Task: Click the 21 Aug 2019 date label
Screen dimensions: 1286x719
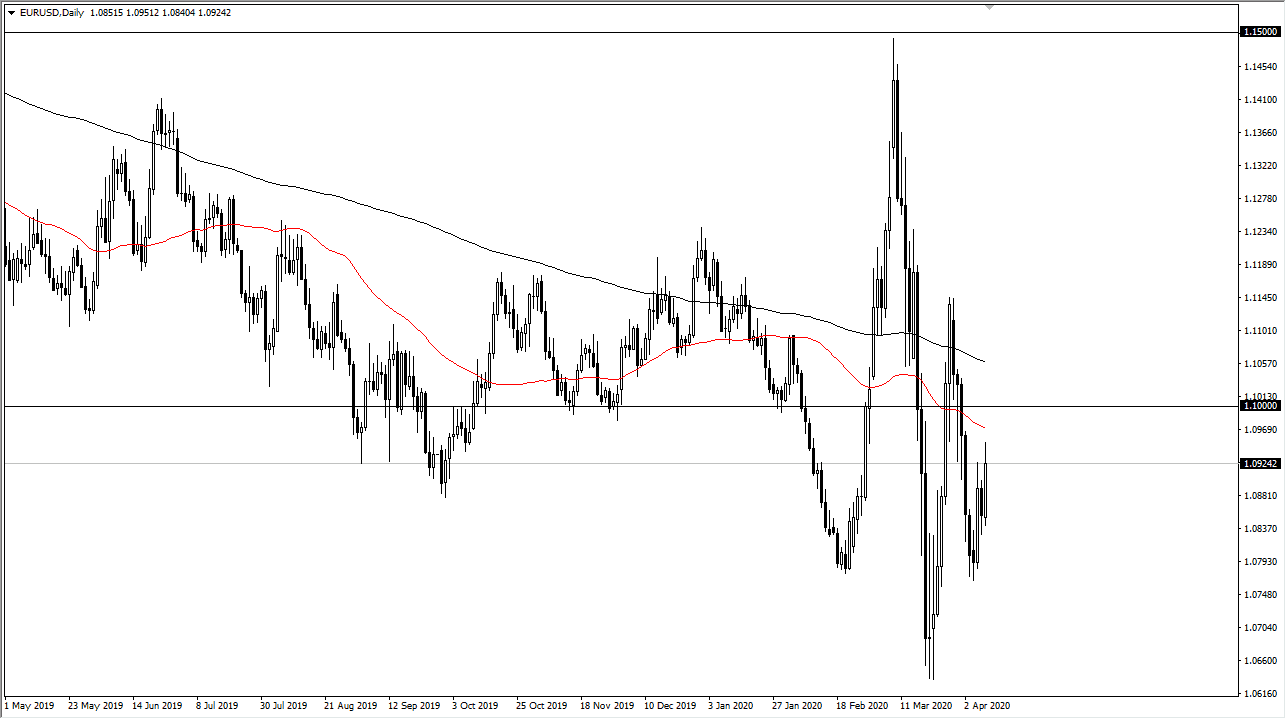Action: point(350,706)
